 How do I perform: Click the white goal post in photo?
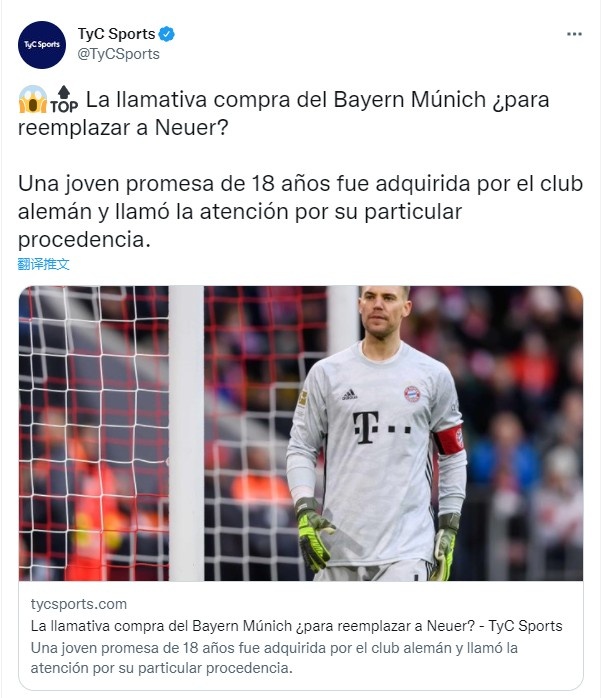[x=186, y=433]
